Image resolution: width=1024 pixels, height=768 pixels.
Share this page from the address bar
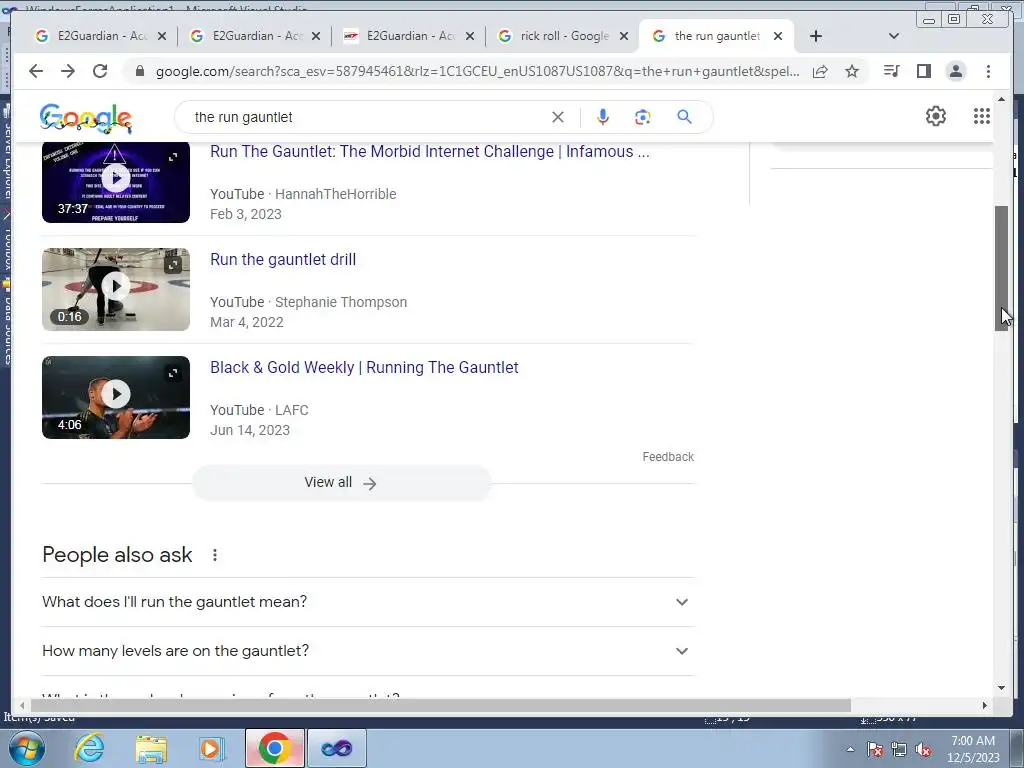[x=820, y=71]
